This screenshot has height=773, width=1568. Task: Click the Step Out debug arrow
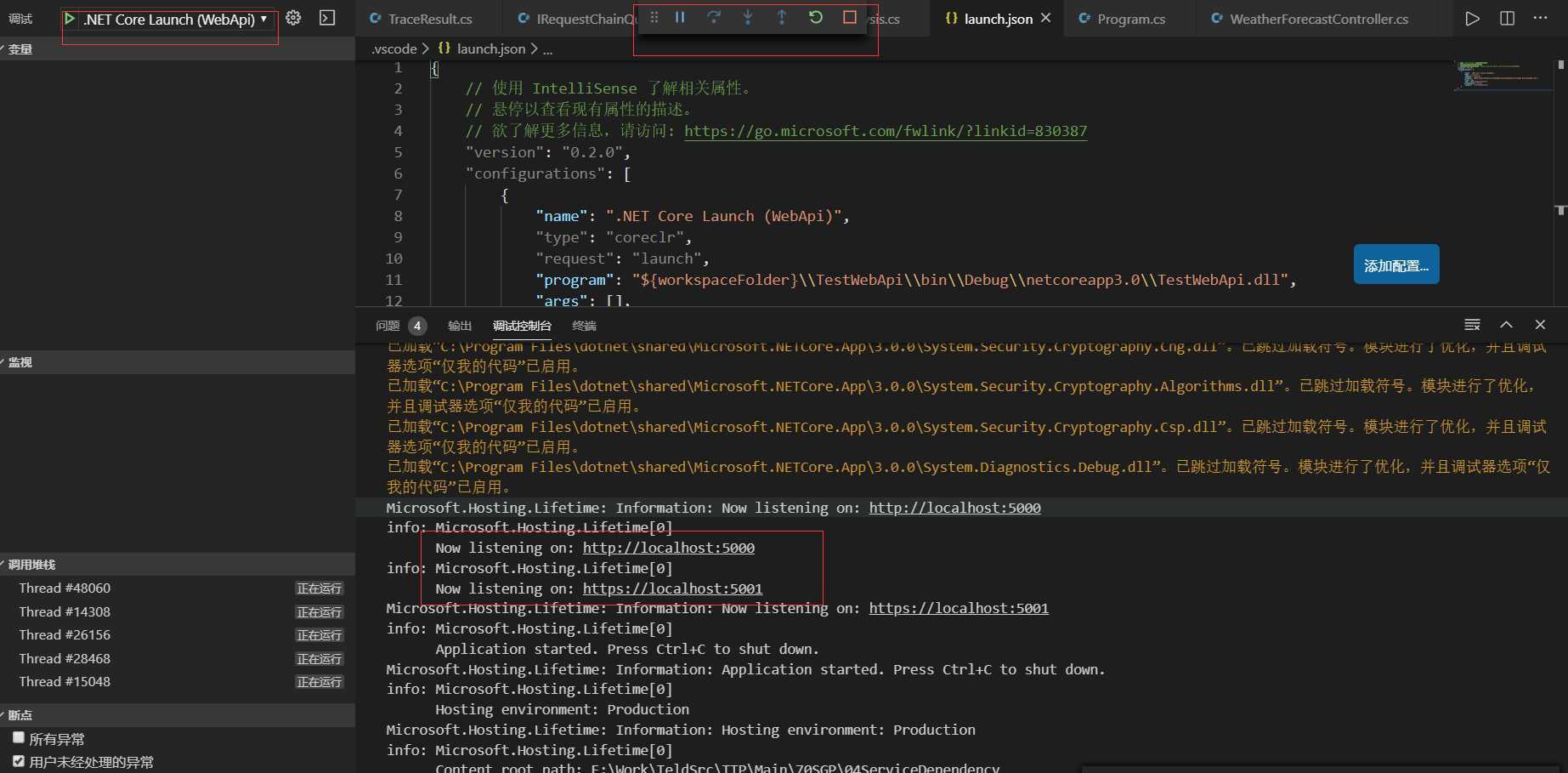pos(782,17)
